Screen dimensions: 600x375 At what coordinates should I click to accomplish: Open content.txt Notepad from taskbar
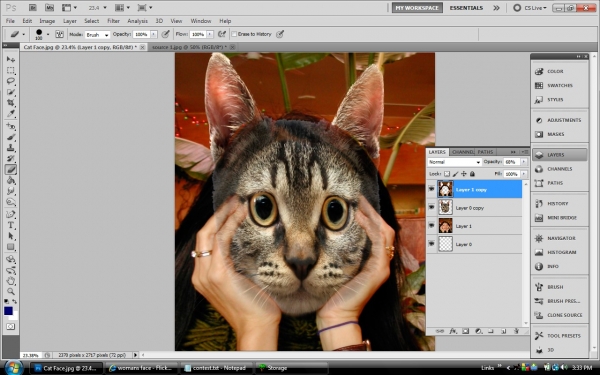(216, 368)
